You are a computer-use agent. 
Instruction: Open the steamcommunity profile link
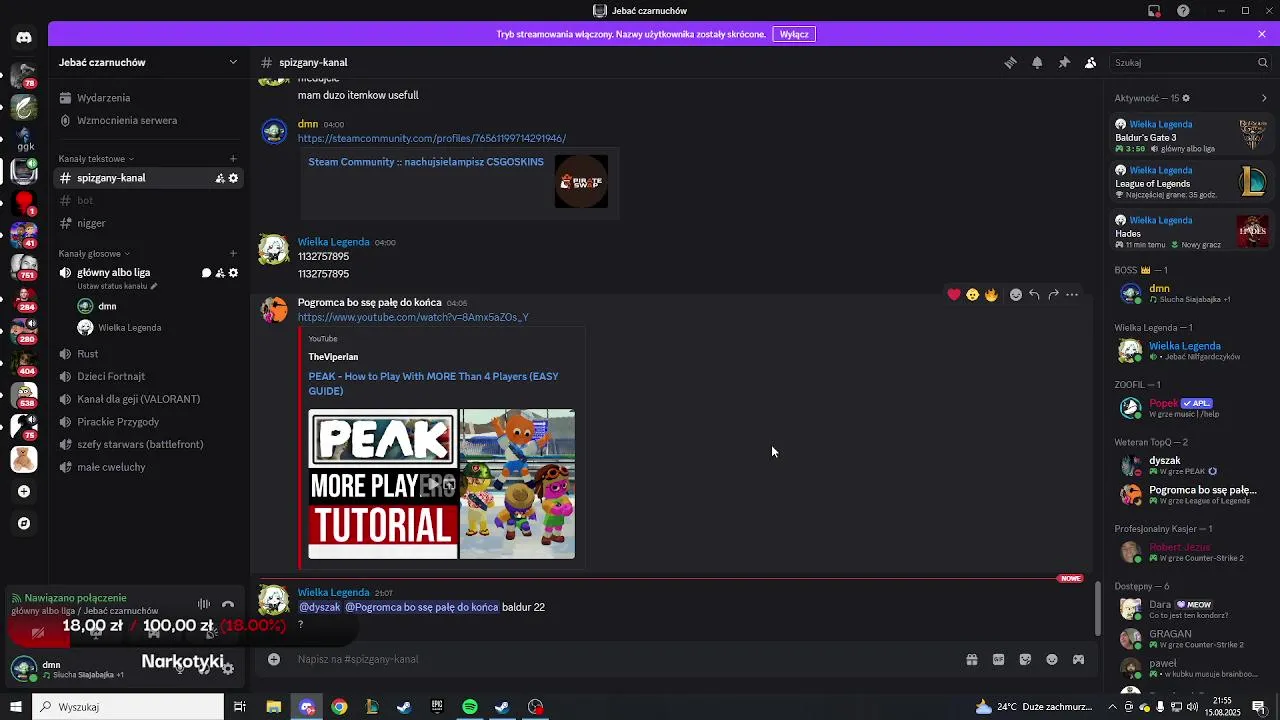pos(431,138)
